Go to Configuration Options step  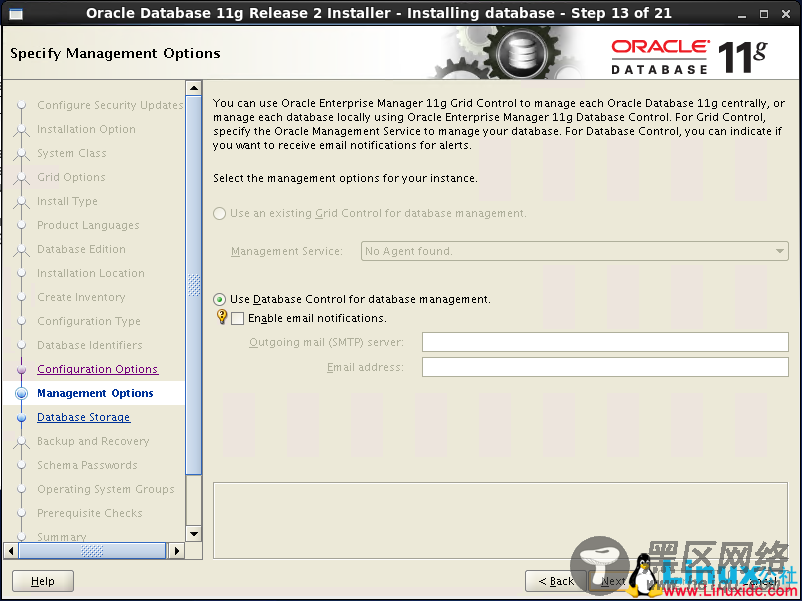click(98, 369)
